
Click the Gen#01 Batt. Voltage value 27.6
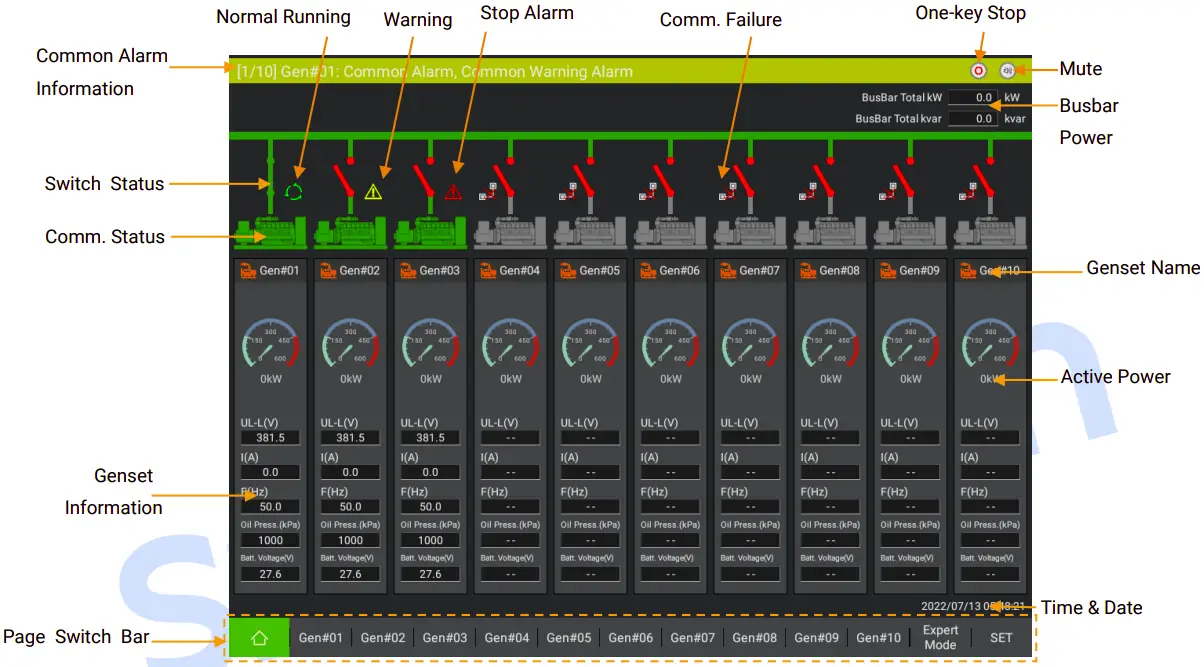(x=270, y=574)
